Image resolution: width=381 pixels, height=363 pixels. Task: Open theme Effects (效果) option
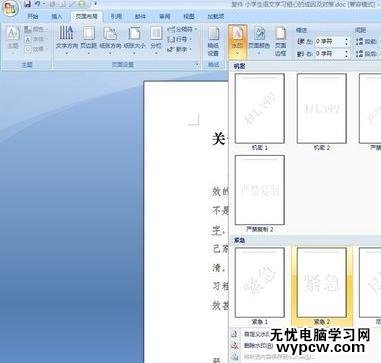(x=35, y=49)
